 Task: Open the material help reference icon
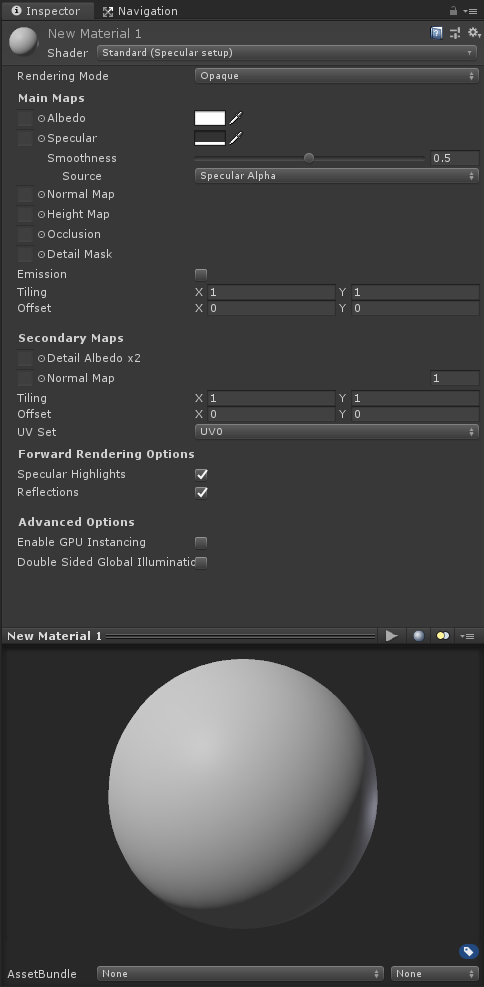click(436, 33)
